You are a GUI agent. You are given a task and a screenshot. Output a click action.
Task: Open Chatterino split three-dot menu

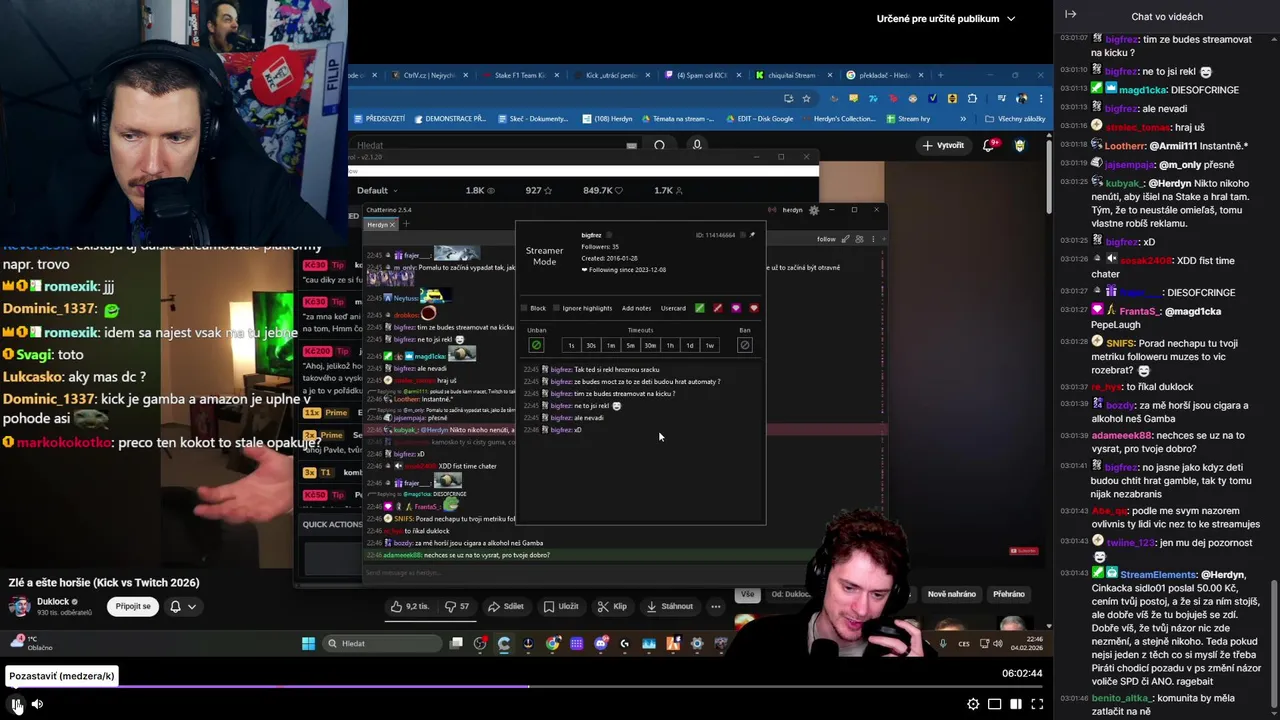coord(873,239)
